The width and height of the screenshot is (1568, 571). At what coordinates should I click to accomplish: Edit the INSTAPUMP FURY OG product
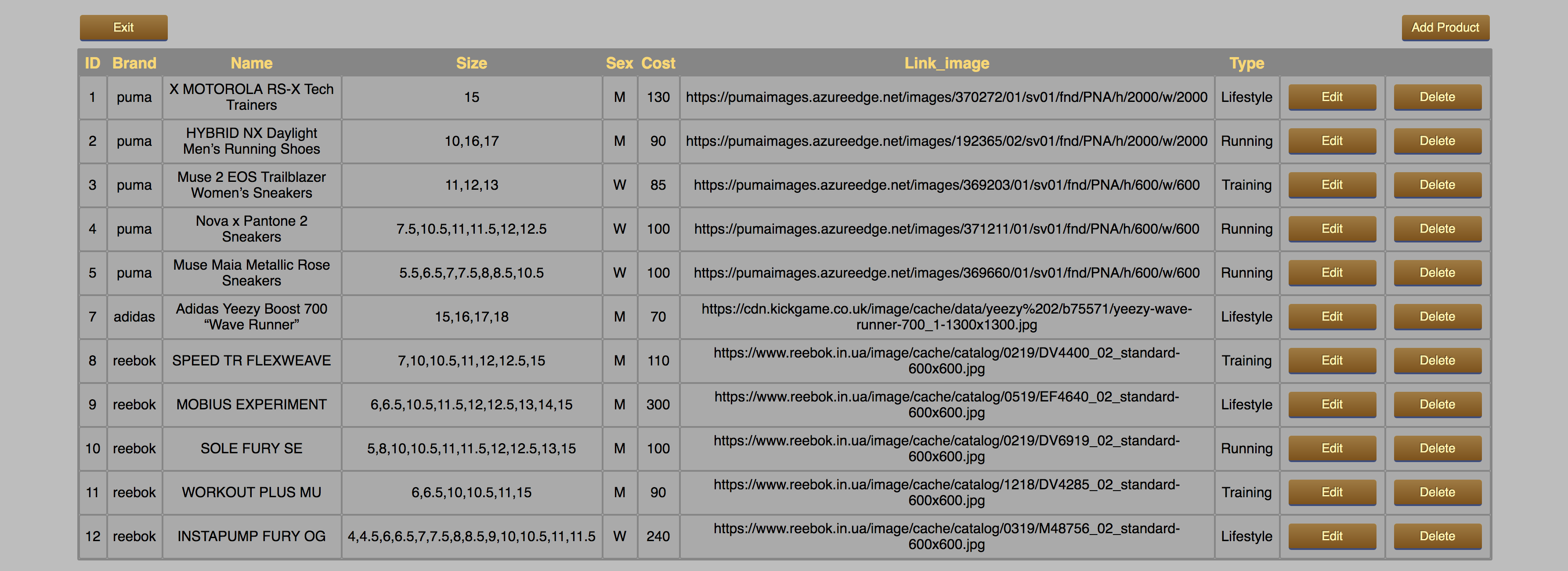tap(1331, 536)
